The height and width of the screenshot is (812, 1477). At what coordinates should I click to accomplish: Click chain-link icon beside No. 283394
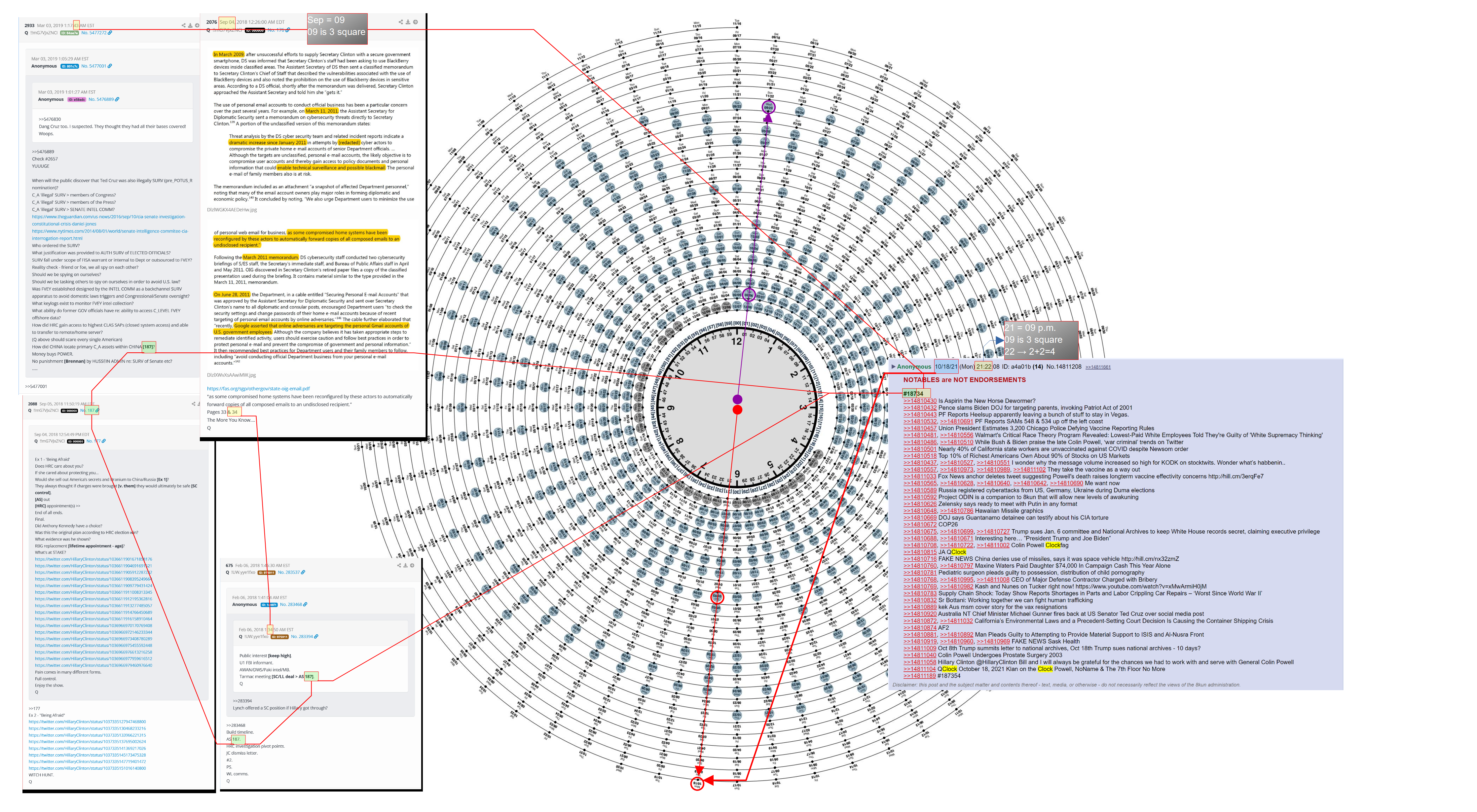[x=316, y=636]
